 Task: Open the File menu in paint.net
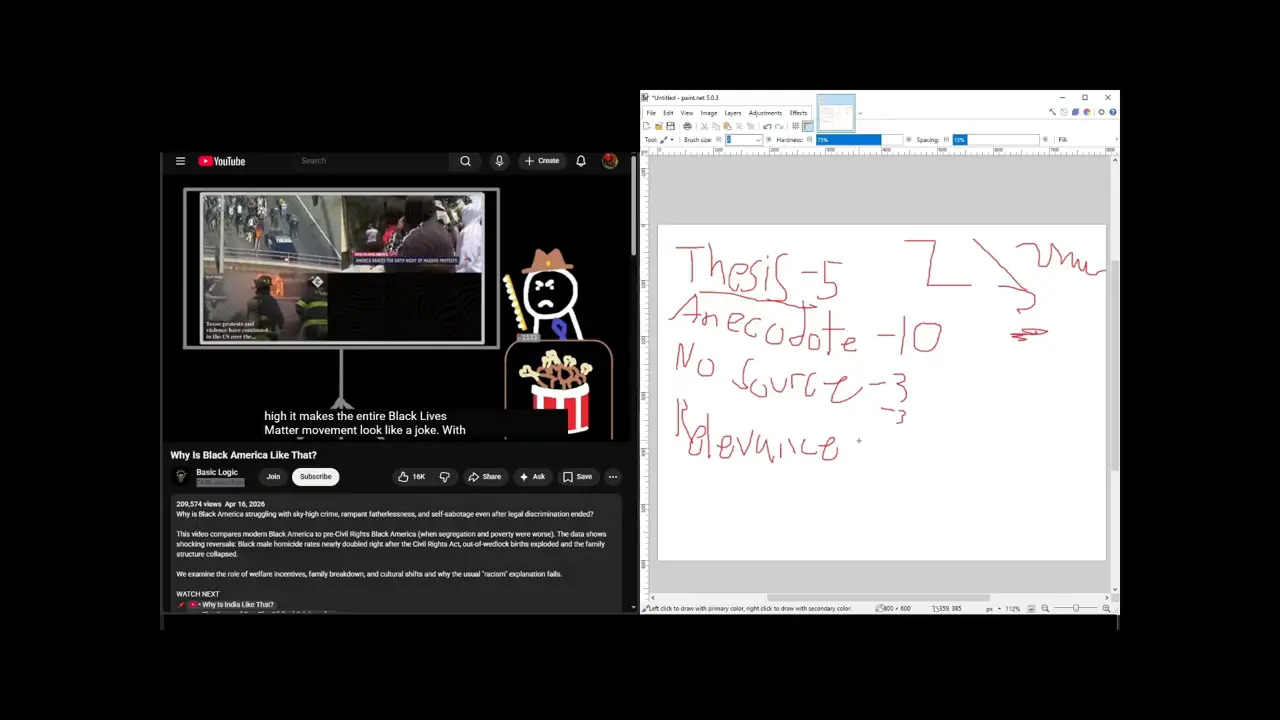(651, 113)
